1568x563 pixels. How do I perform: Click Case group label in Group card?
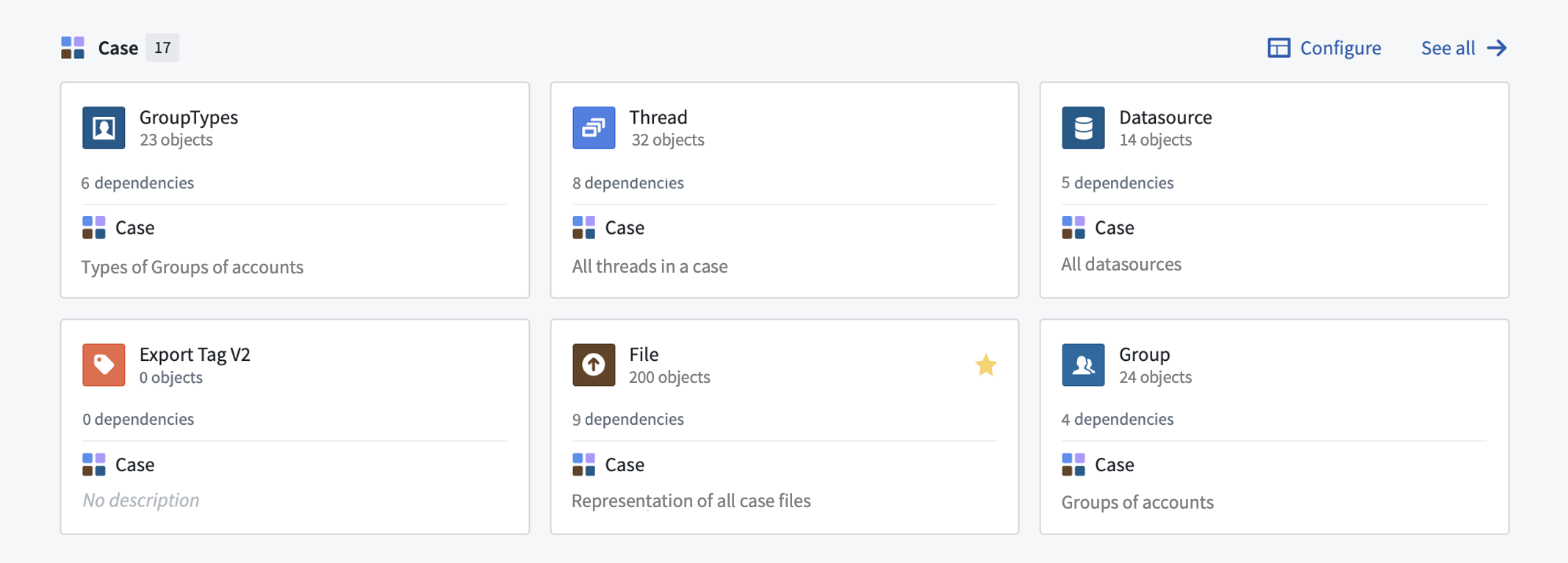[x=1114, y=465]
